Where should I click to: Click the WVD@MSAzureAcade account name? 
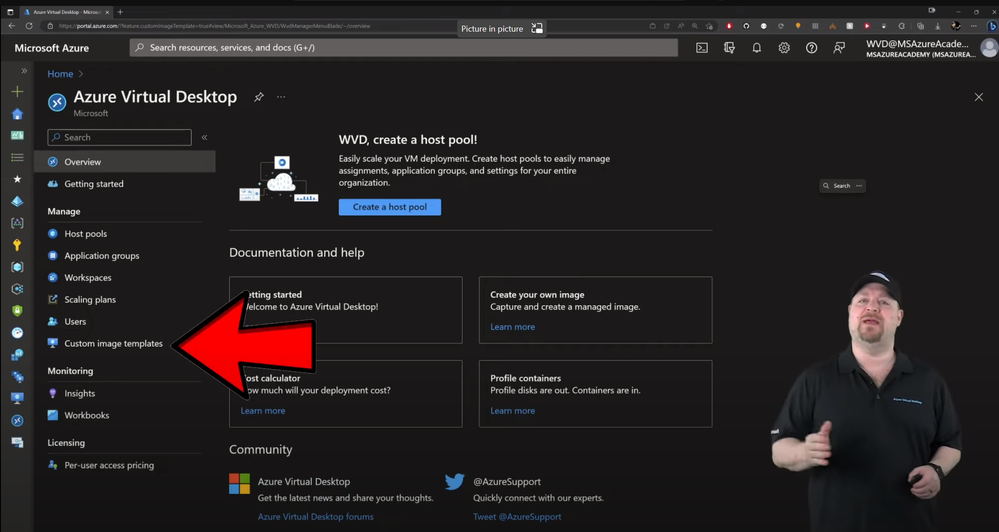(x=917, y=44)
